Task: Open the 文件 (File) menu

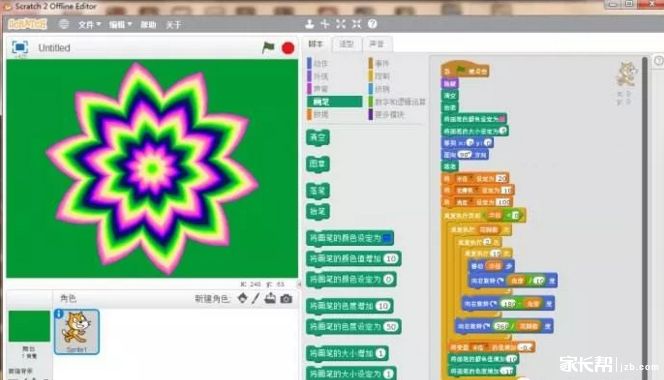Action: tap(89, 25)
